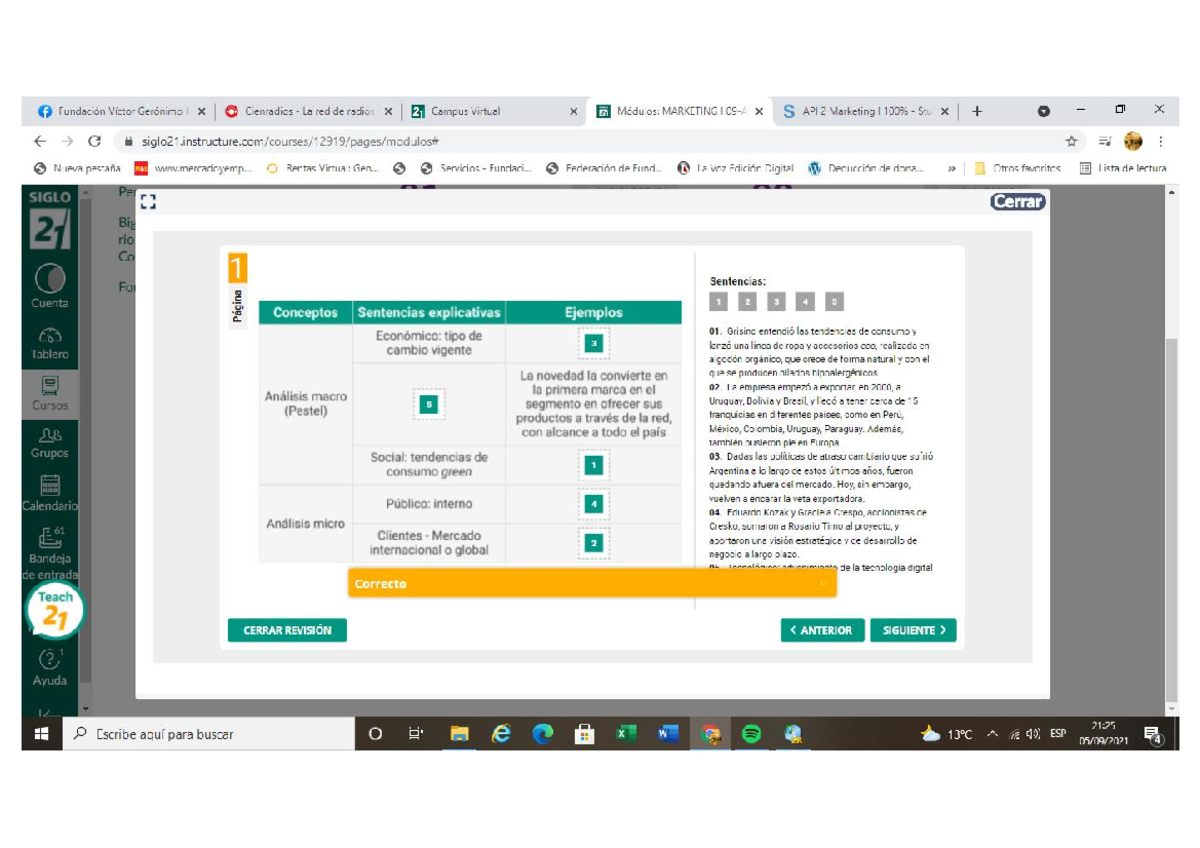Open the Lista de lectura reading list

(x=1123, y=168)
